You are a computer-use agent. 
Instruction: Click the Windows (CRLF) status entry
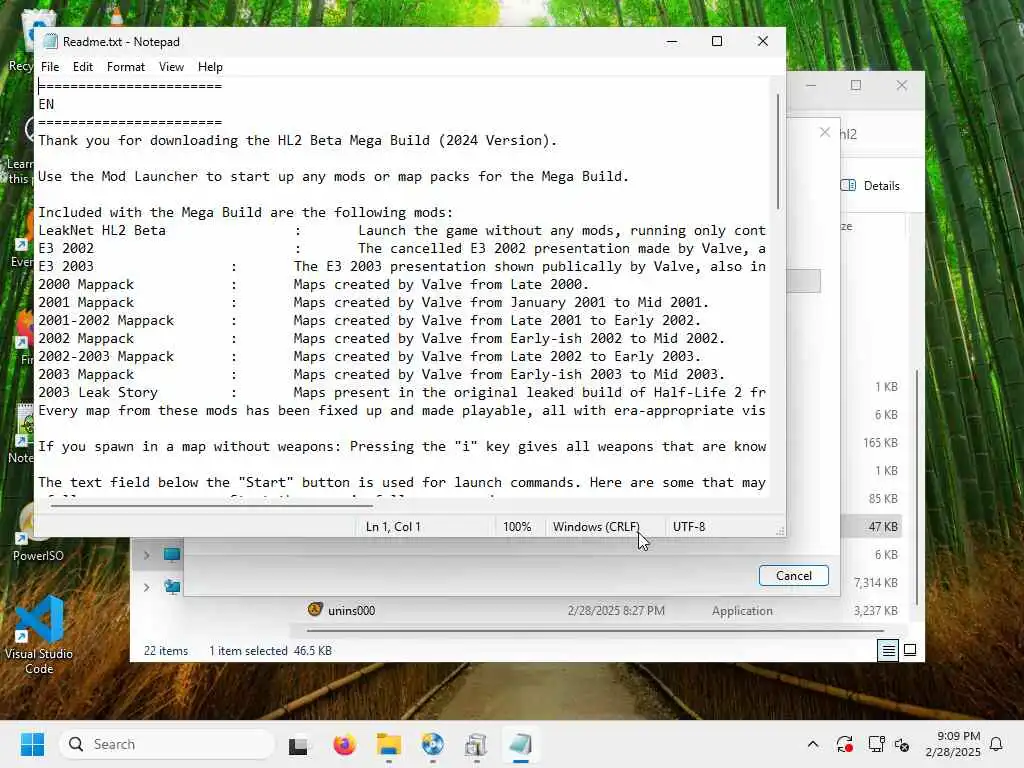click(x=596, y=526)
